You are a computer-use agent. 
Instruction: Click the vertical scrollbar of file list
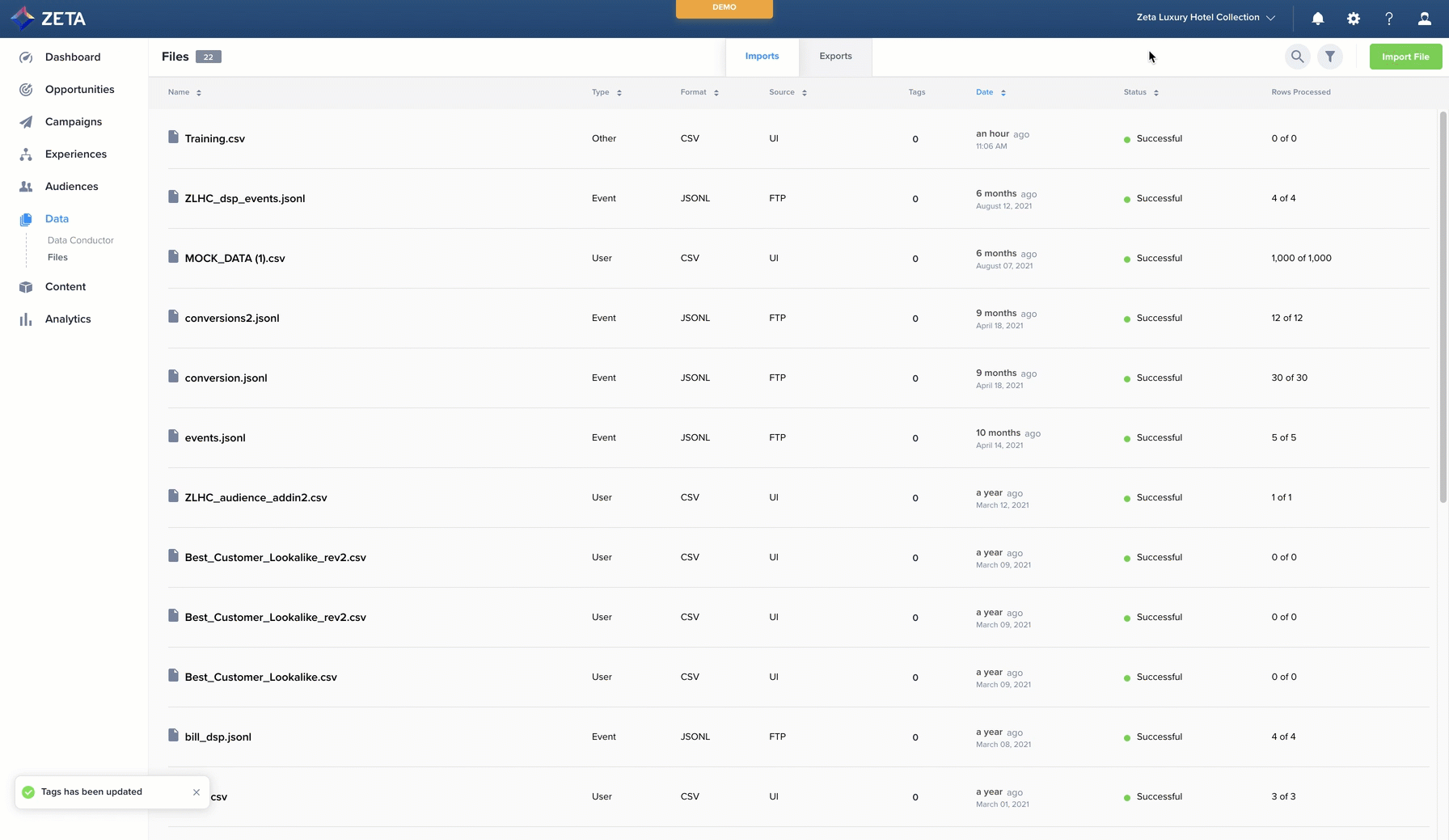(1443, 307)
